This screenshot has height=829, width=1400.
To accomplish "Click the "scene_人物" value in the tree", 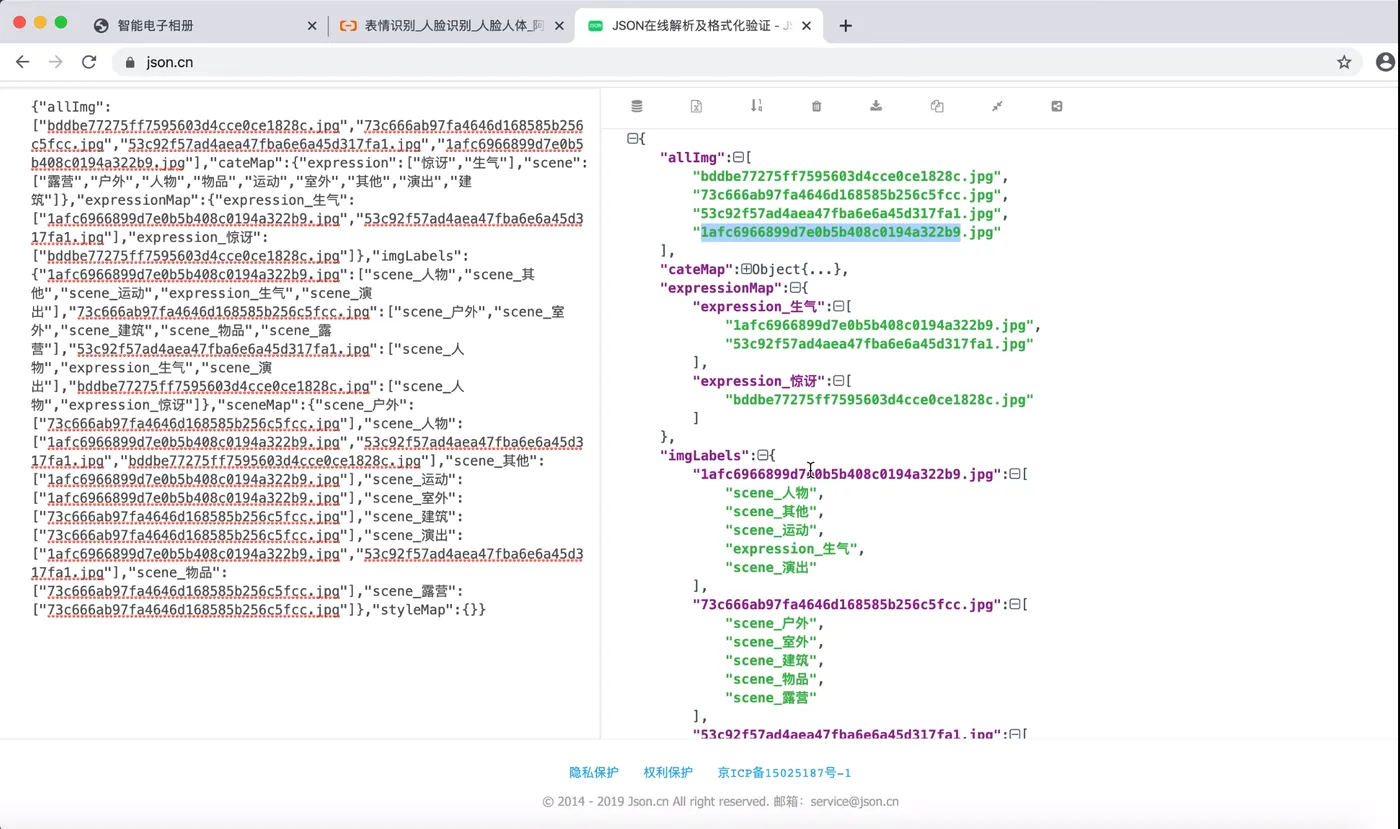I will pyautogui.click(x=771, y=493).
